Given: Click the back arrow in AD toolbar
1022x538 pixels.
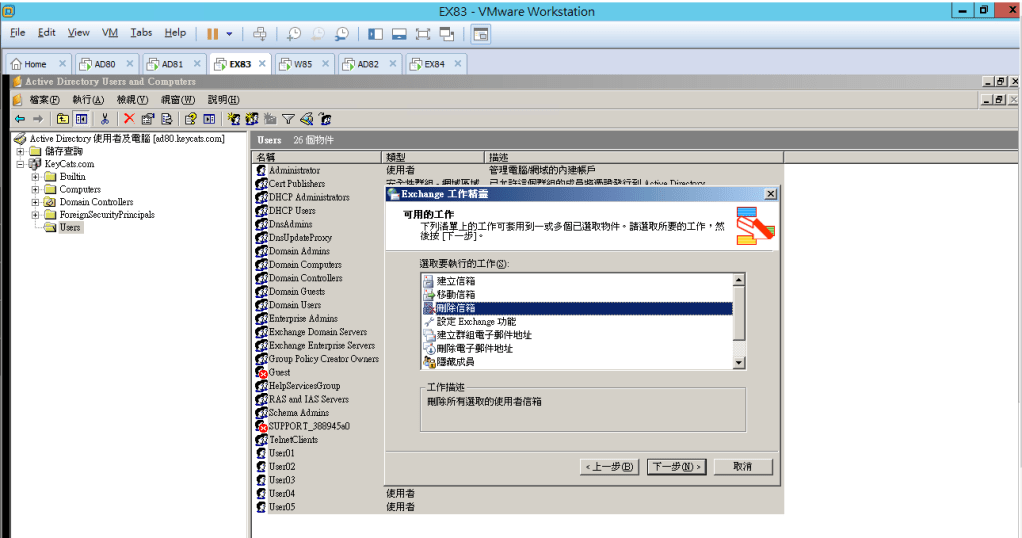Looking at the screenshot, I should pos(19,118).
